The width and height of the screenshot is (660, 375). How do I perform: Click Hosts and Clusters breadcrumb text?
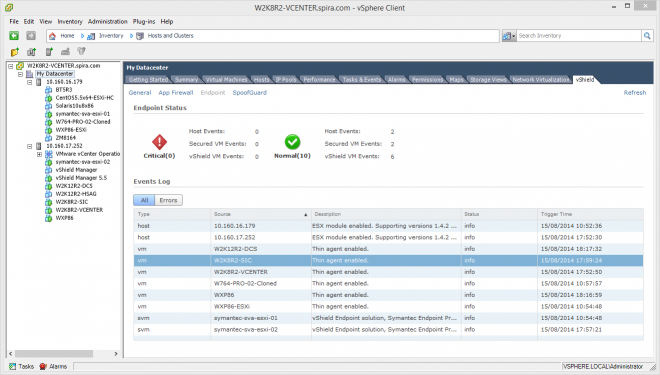click(170, 36)
